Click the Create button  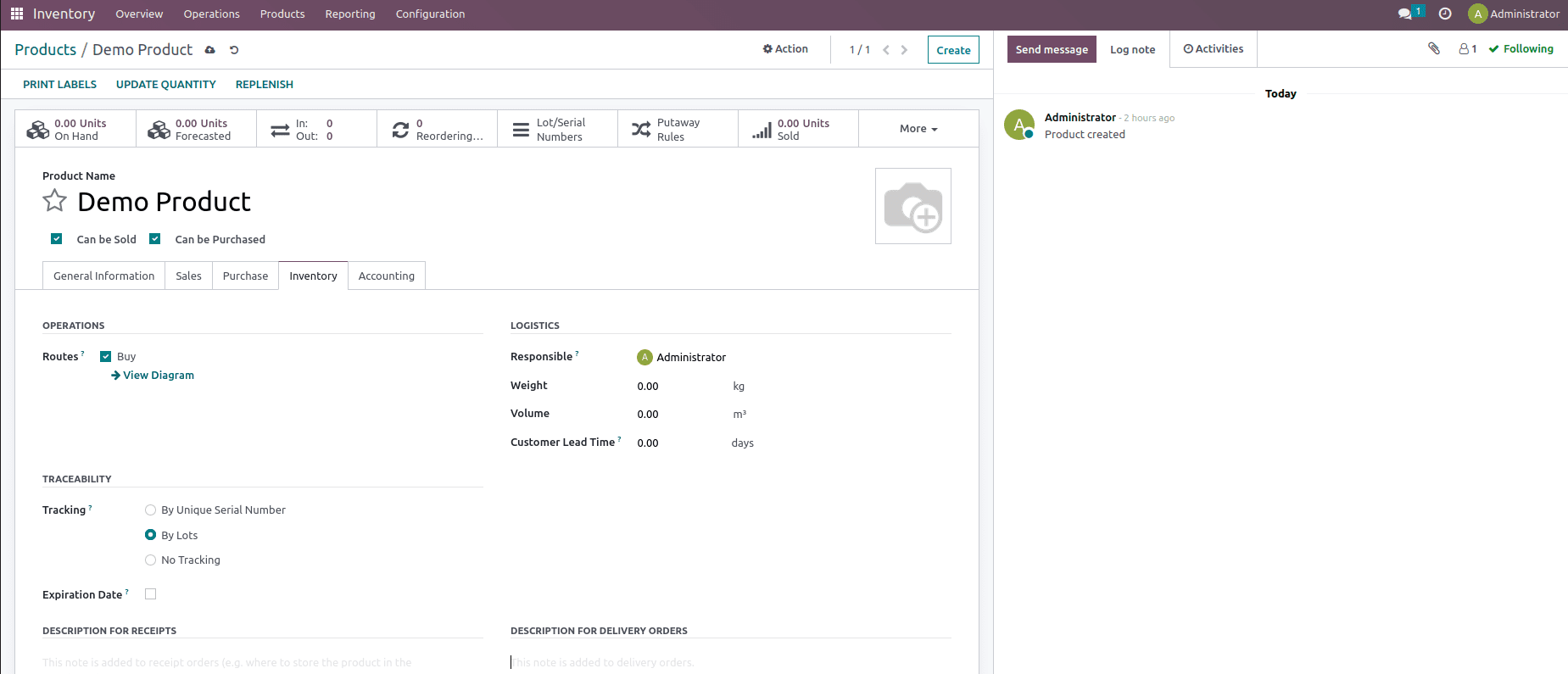(x=953, y=50)
